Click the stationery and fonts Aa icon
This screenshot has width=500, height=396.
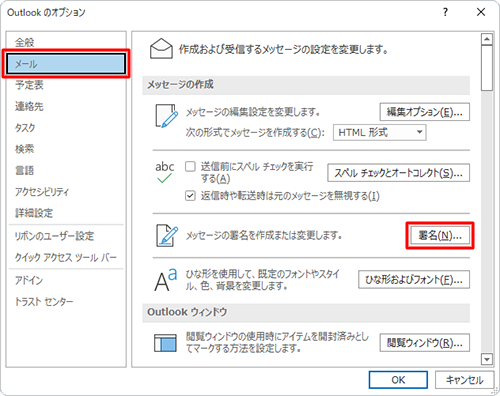166,280
